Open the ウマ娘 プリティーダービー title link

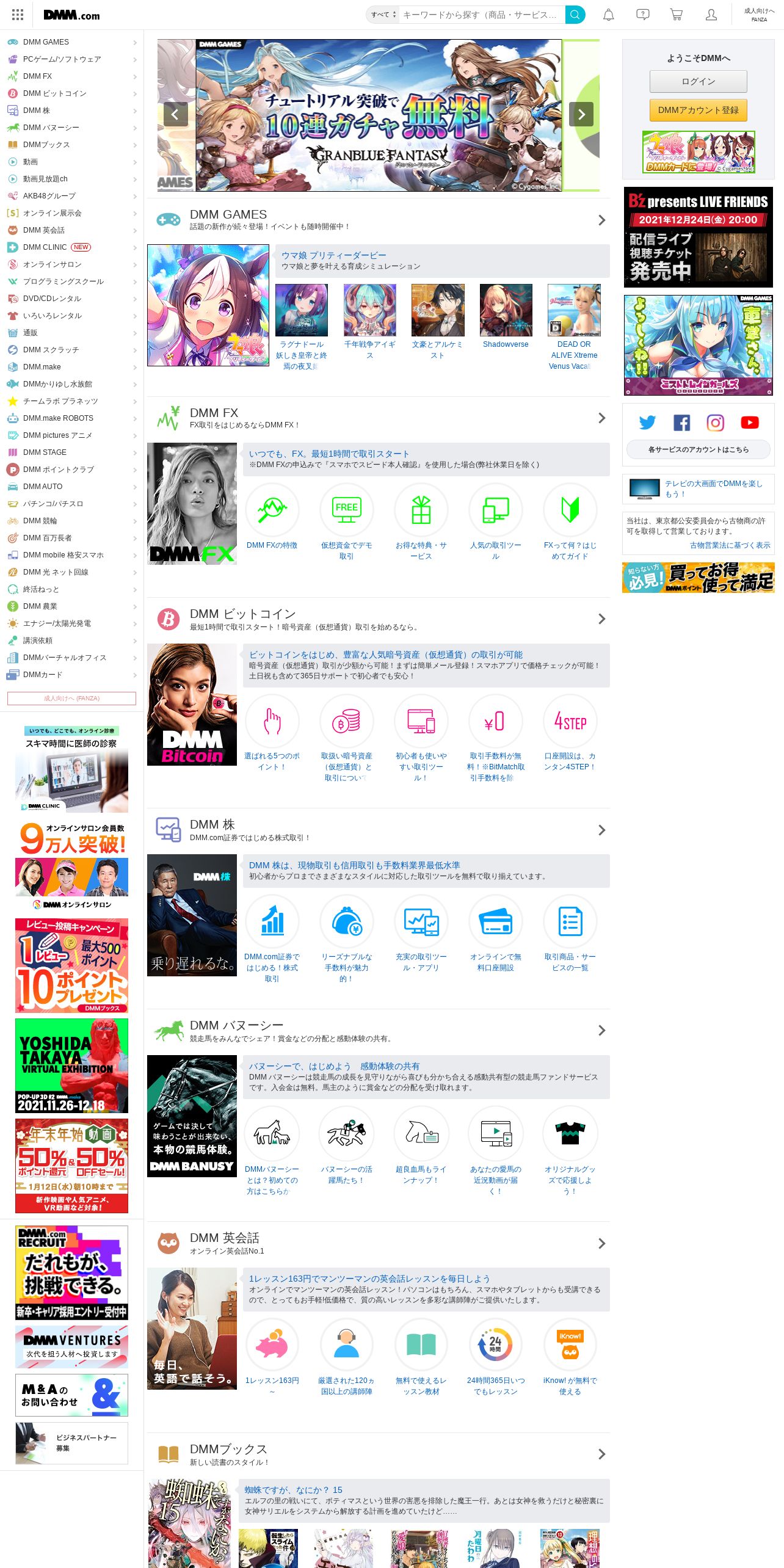[334, 255]
